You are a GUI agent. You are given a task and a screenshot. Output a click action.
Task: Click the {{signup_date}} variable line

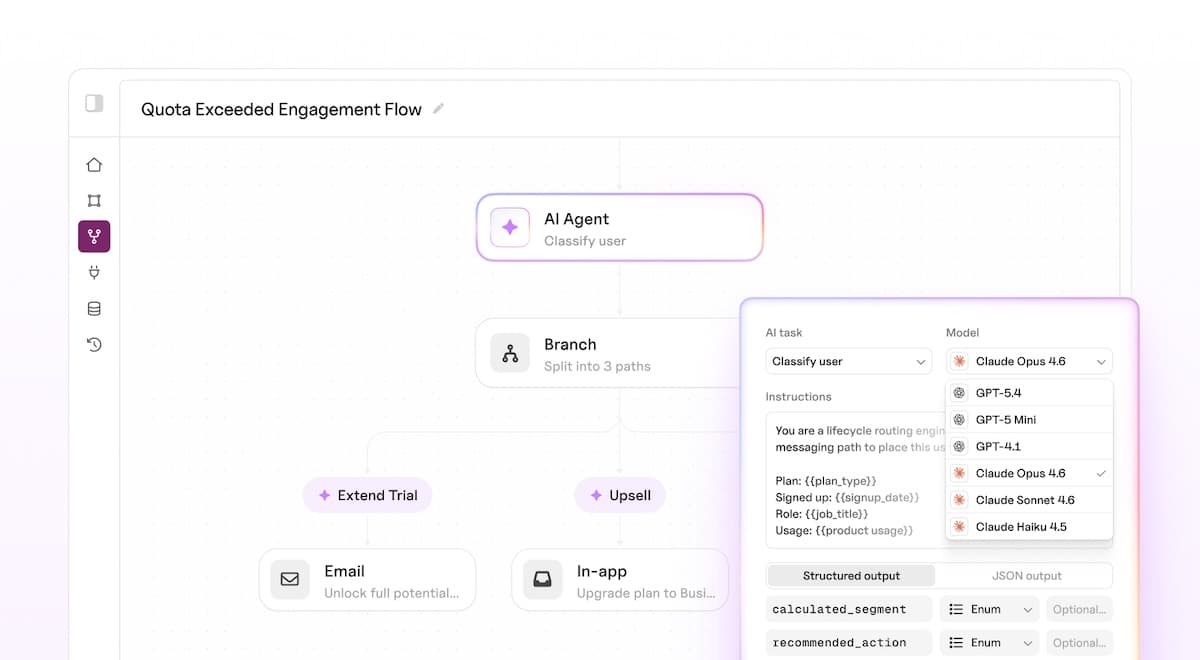coord(847,497)
